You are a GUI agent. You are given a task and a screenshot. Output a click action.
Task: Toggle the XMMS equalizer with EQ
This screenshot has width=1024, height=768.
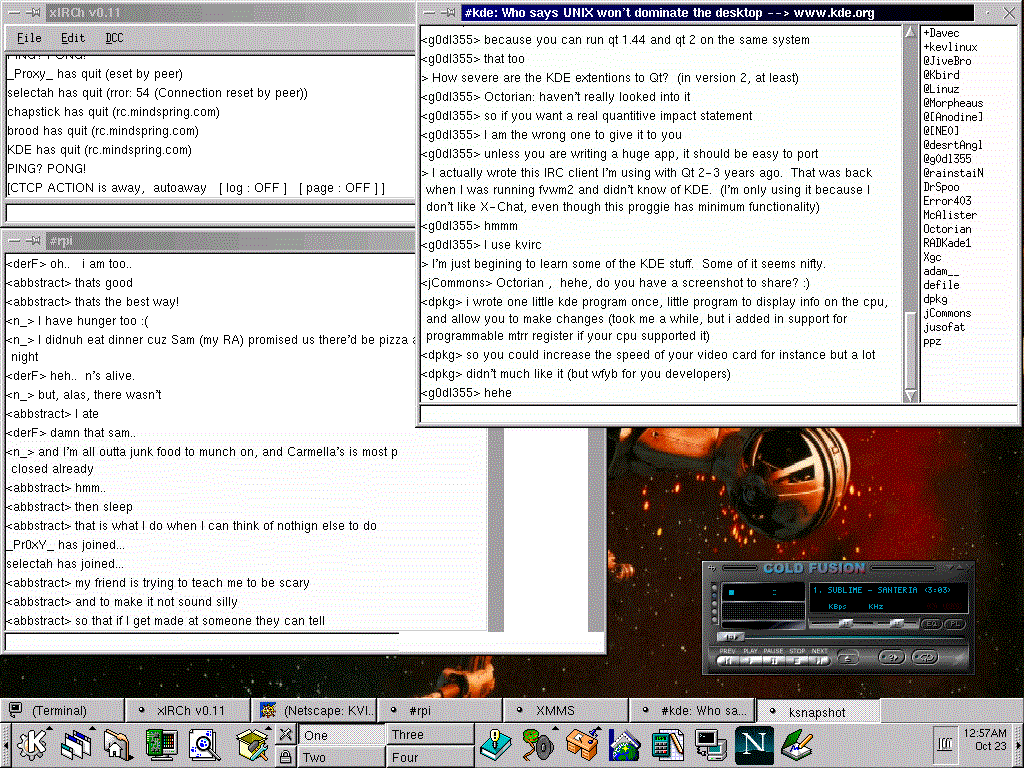pyautogui.click(x=931, y=623)
